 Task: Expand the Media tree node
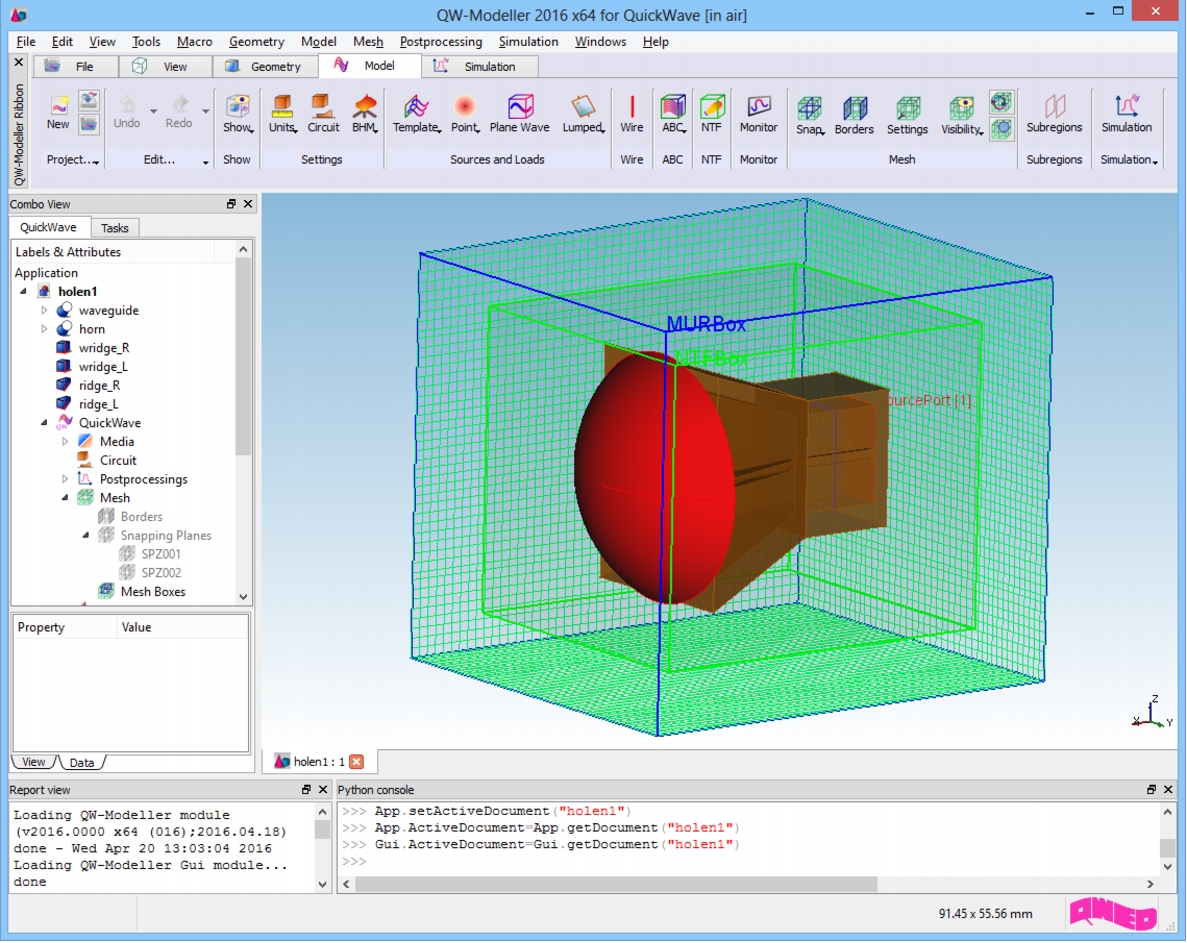tap(65, 442)
